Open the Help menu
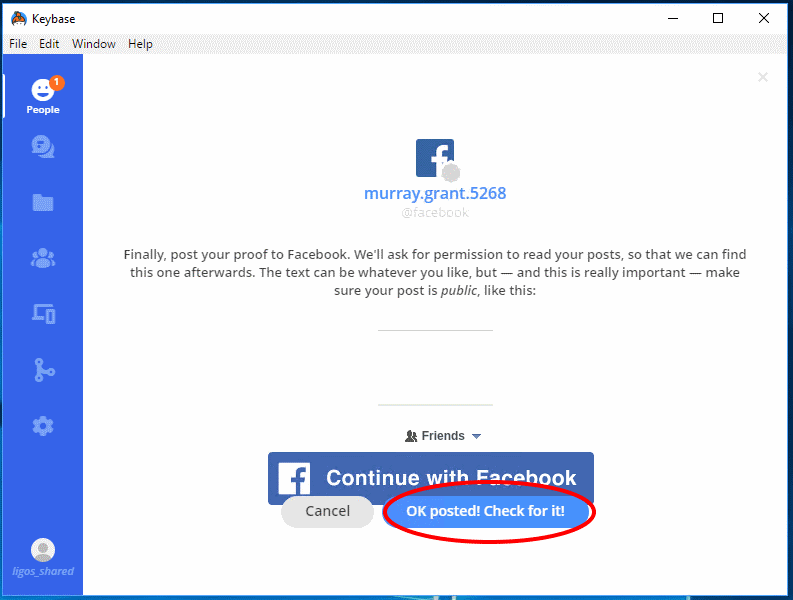Image resolution: width=793 pixels, height=600 pixels. [140, 44]
